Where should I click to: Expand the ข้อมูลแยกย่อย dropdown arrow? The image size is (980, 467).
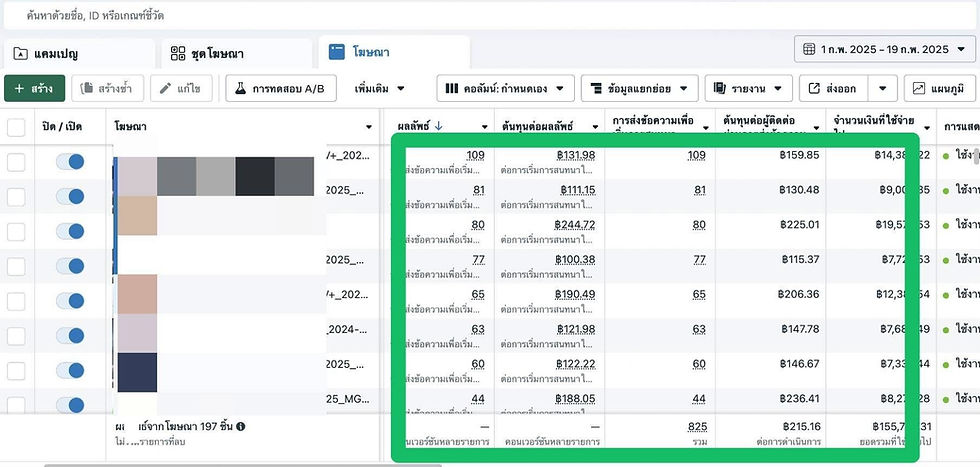tap(684, 88)
